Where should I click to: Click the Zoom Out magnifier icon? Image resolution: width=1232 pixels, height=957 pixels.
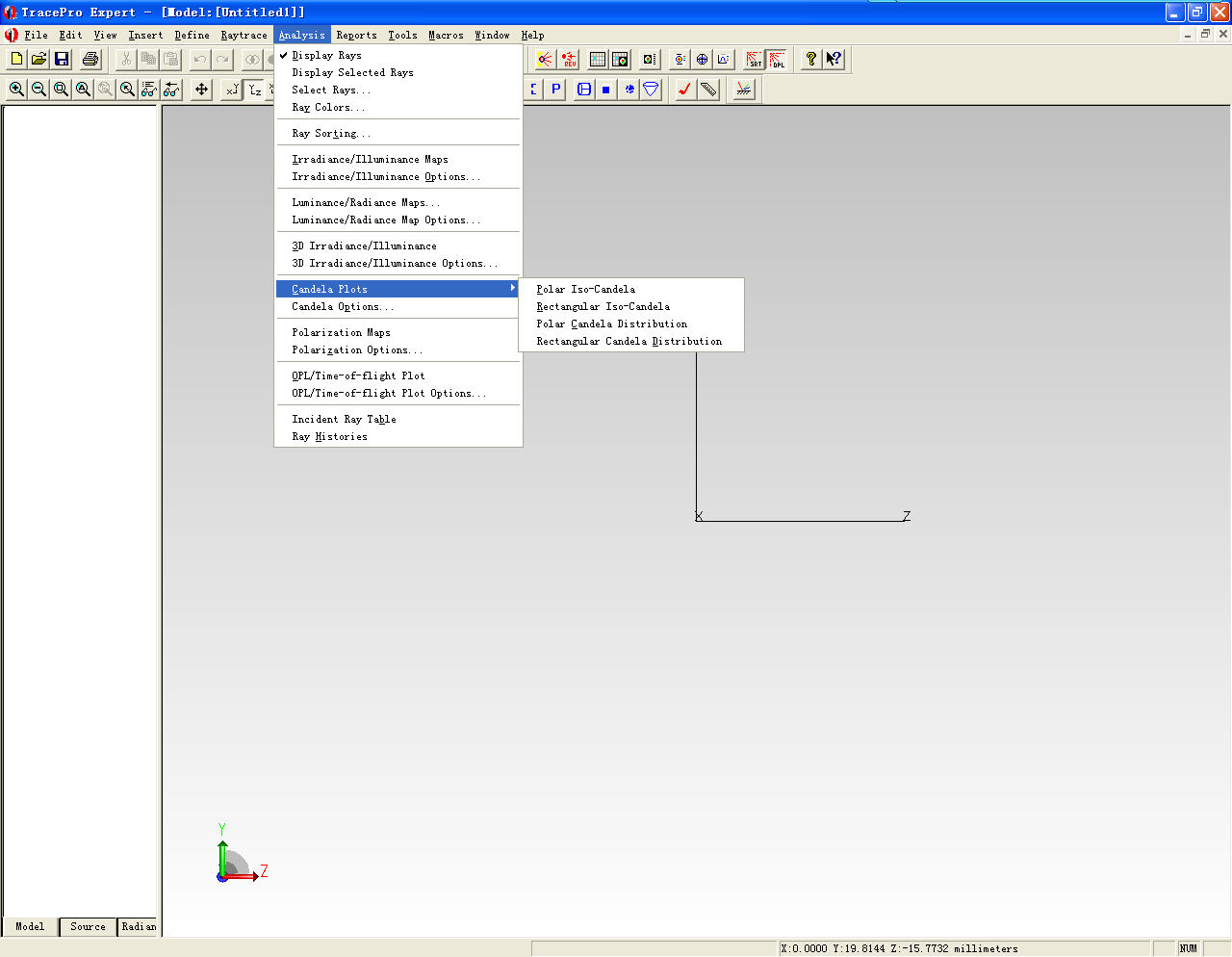point(38,90)
